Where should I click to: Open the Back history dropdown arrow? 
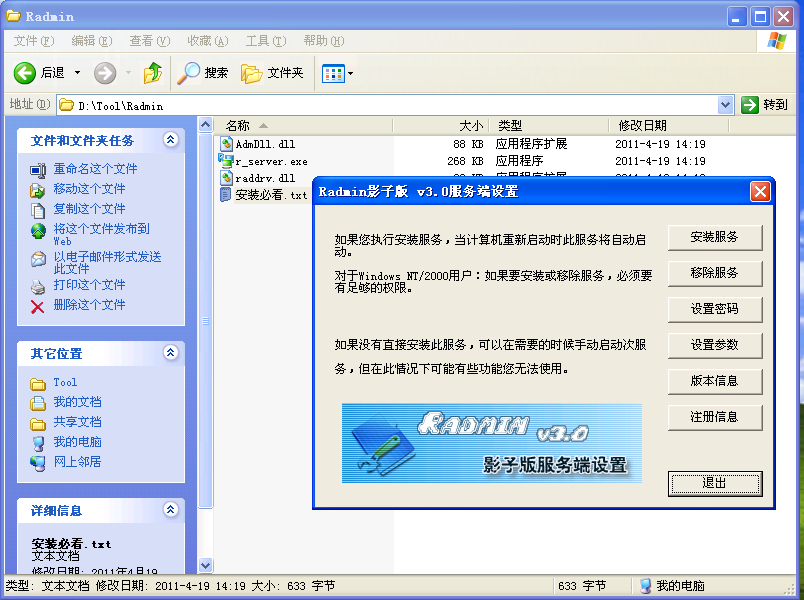77,73
